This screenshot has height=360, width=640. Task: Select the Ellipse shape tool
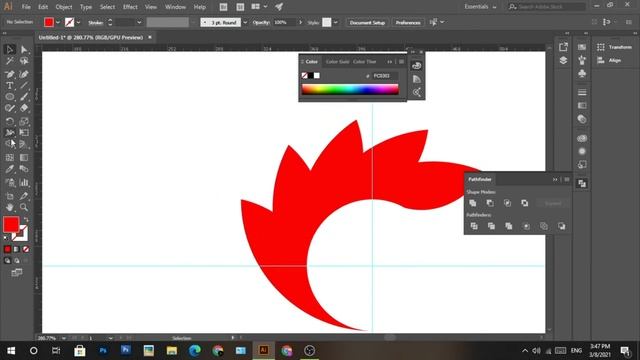pos(10,97)
